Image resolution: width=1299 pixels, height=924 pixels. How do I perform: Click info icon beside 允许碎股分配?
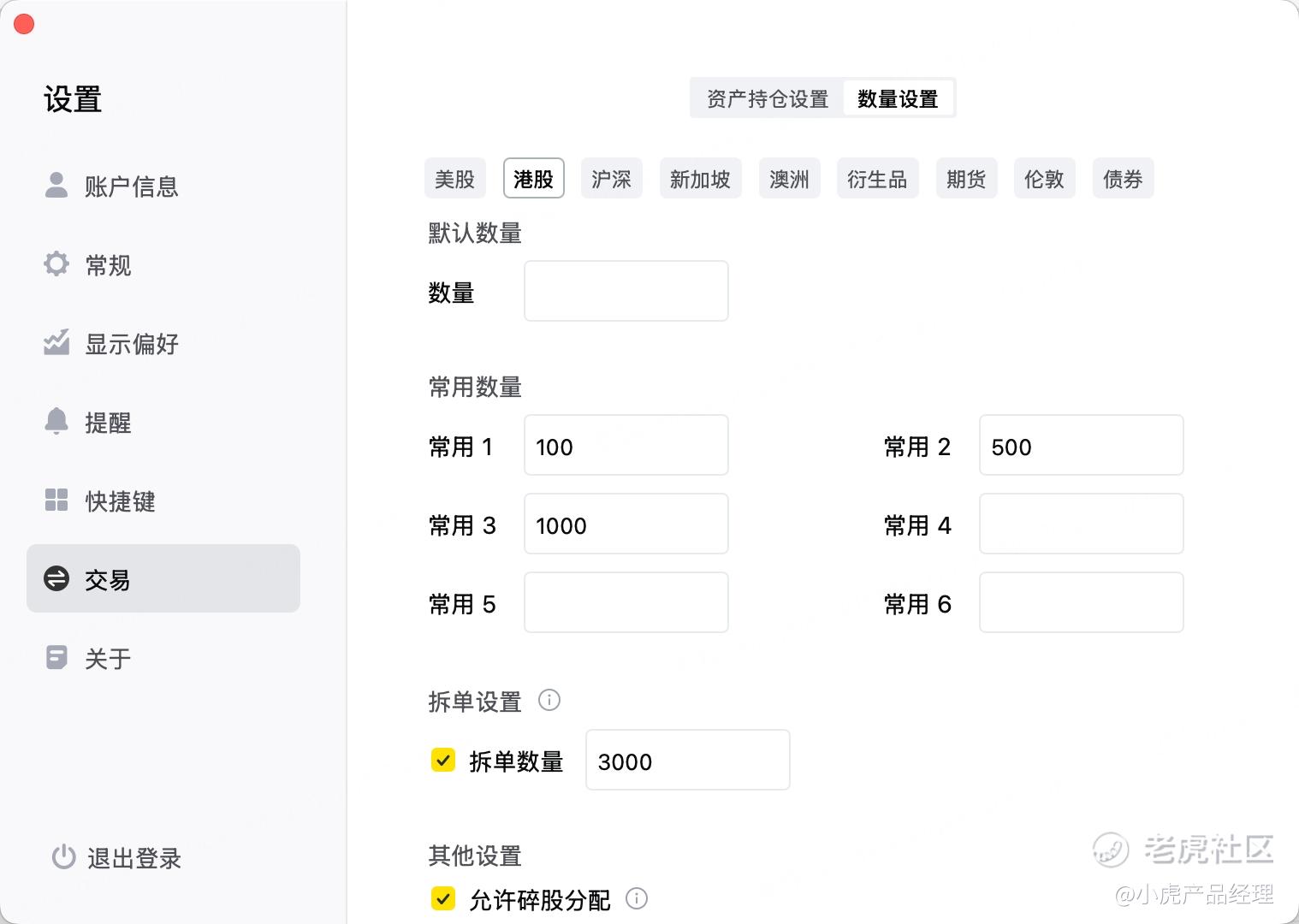(637, 898)
